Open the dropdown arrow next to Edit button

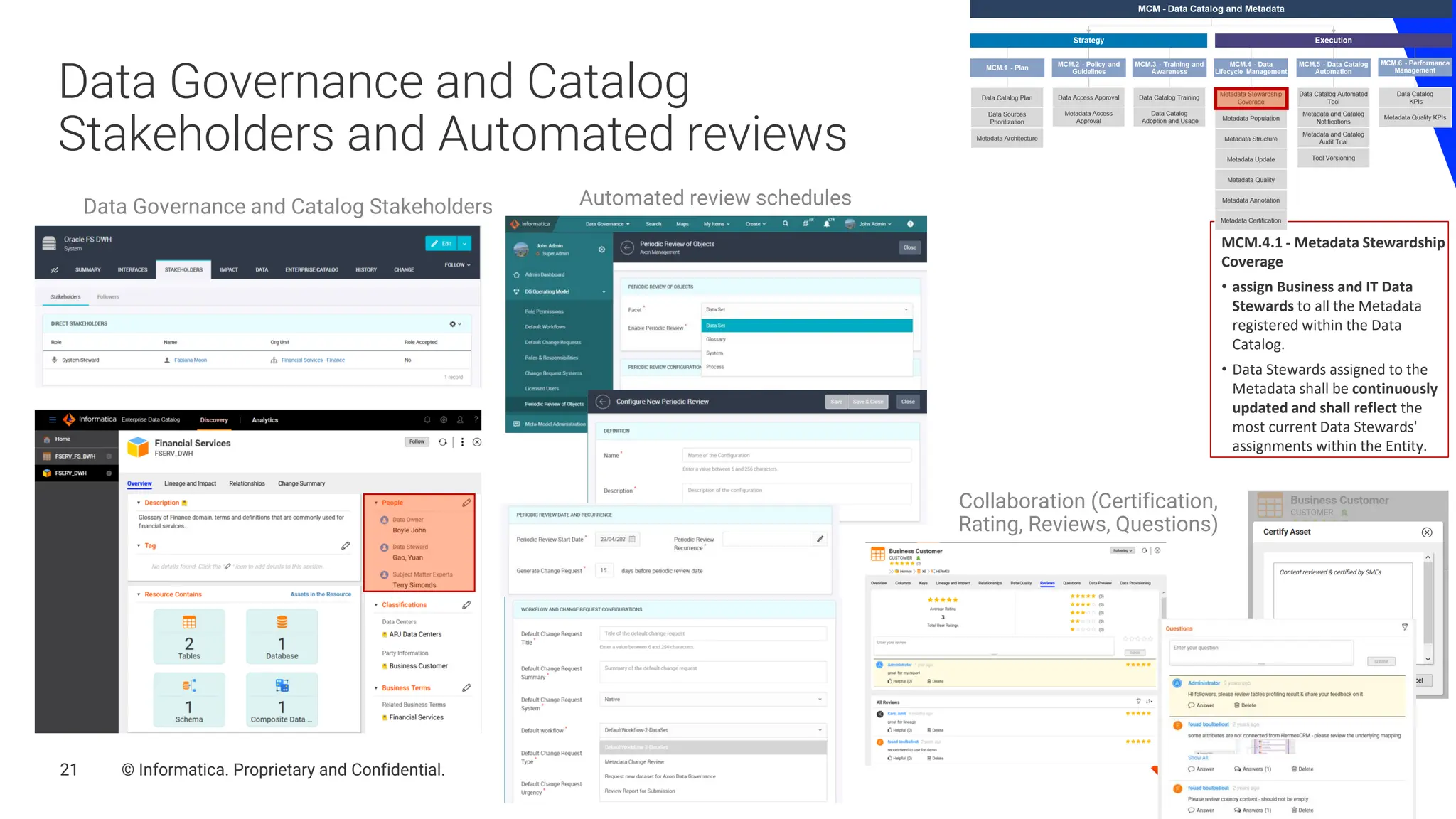click(464, 243)
